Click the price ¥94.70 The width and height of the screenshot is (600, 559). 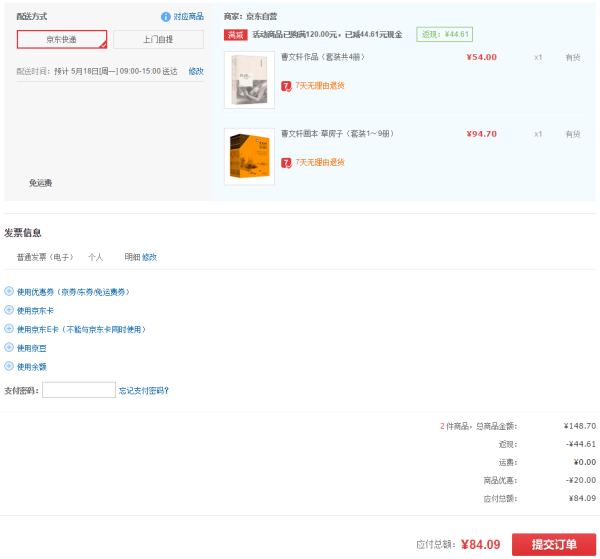[481, 134]
